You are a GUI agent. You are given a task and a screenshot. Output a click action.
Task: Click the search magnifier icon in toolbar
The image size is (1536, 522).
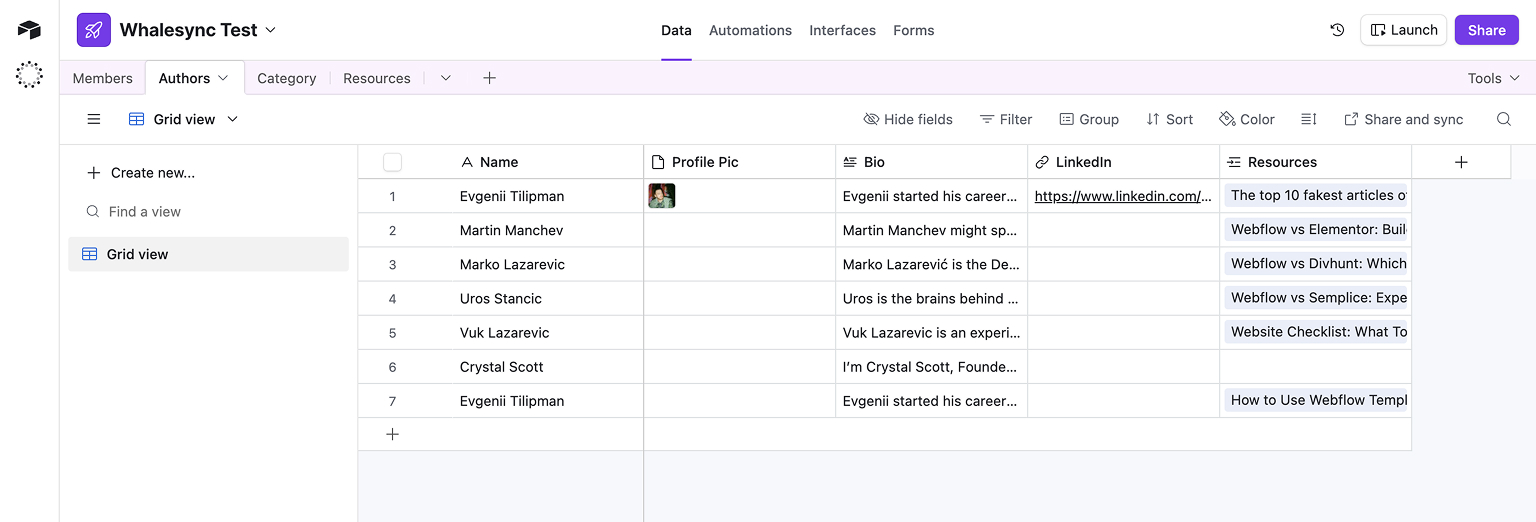coord(1503,119)
